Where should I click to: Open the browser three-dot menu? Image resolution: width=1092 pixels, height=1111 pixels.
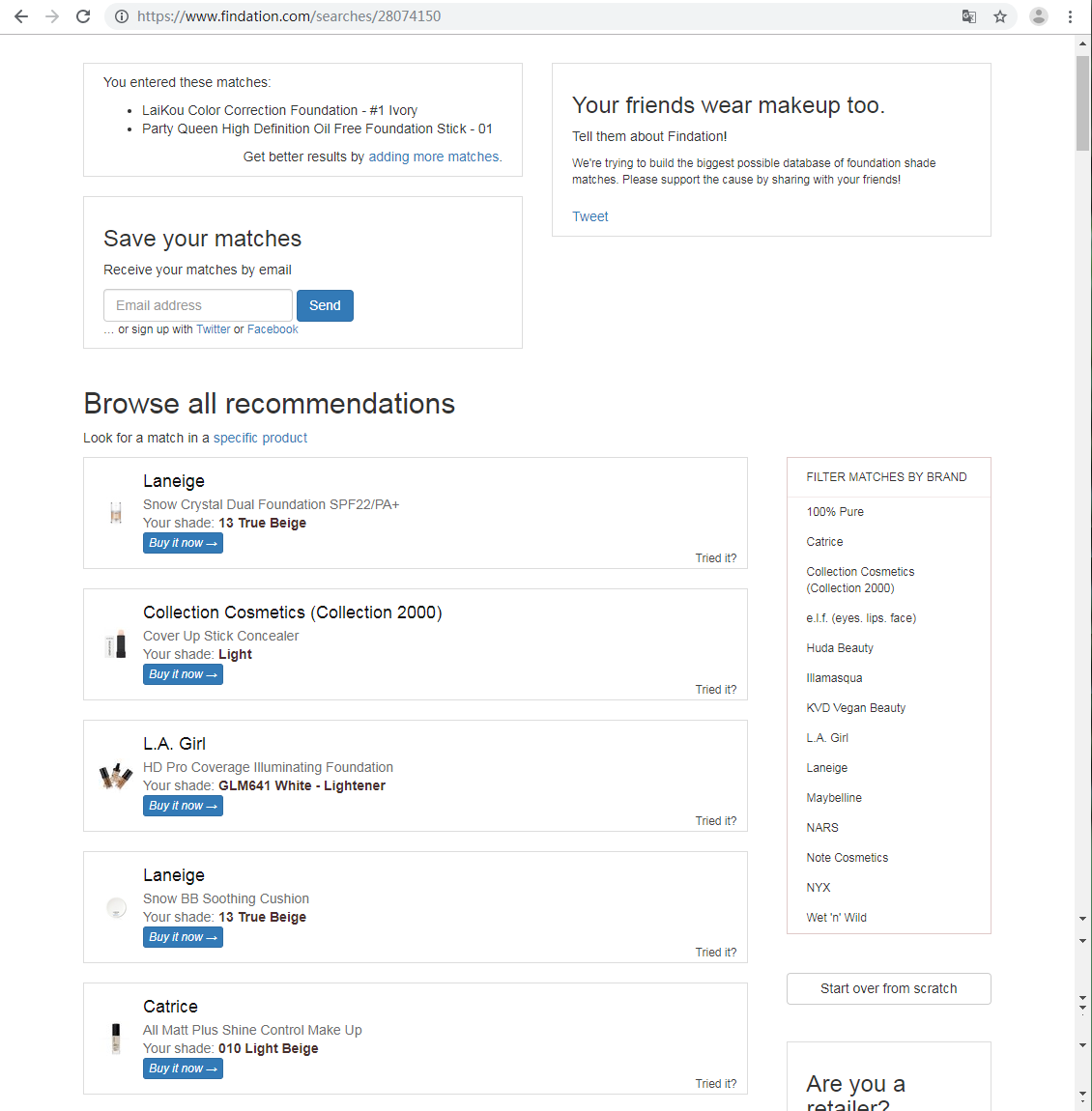coord(1070,16)
